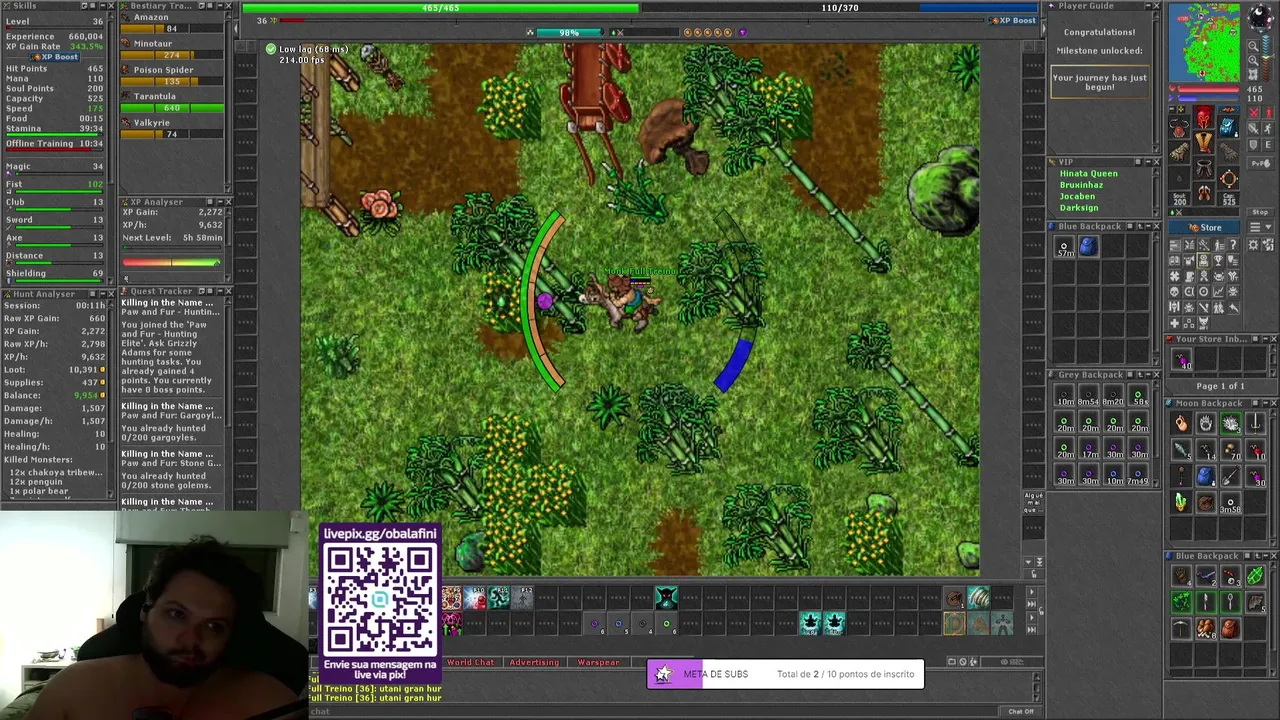Select defensive shield fight stance
The height and width of the screenshot is (720, 1280).
click(1253, 145)
